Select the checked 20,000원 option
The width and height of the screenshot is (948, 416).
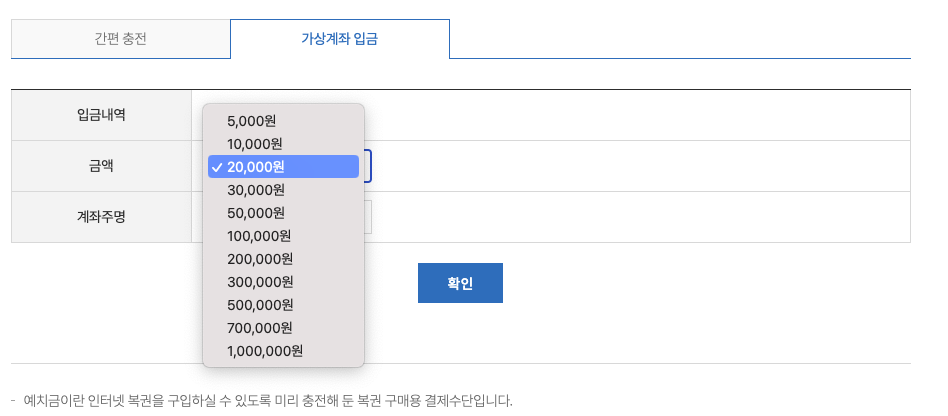284,167
